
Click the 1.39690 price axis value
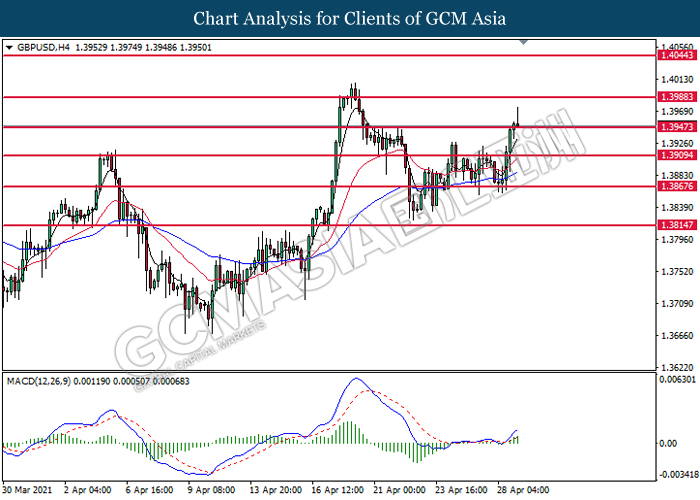pos(677,111)
